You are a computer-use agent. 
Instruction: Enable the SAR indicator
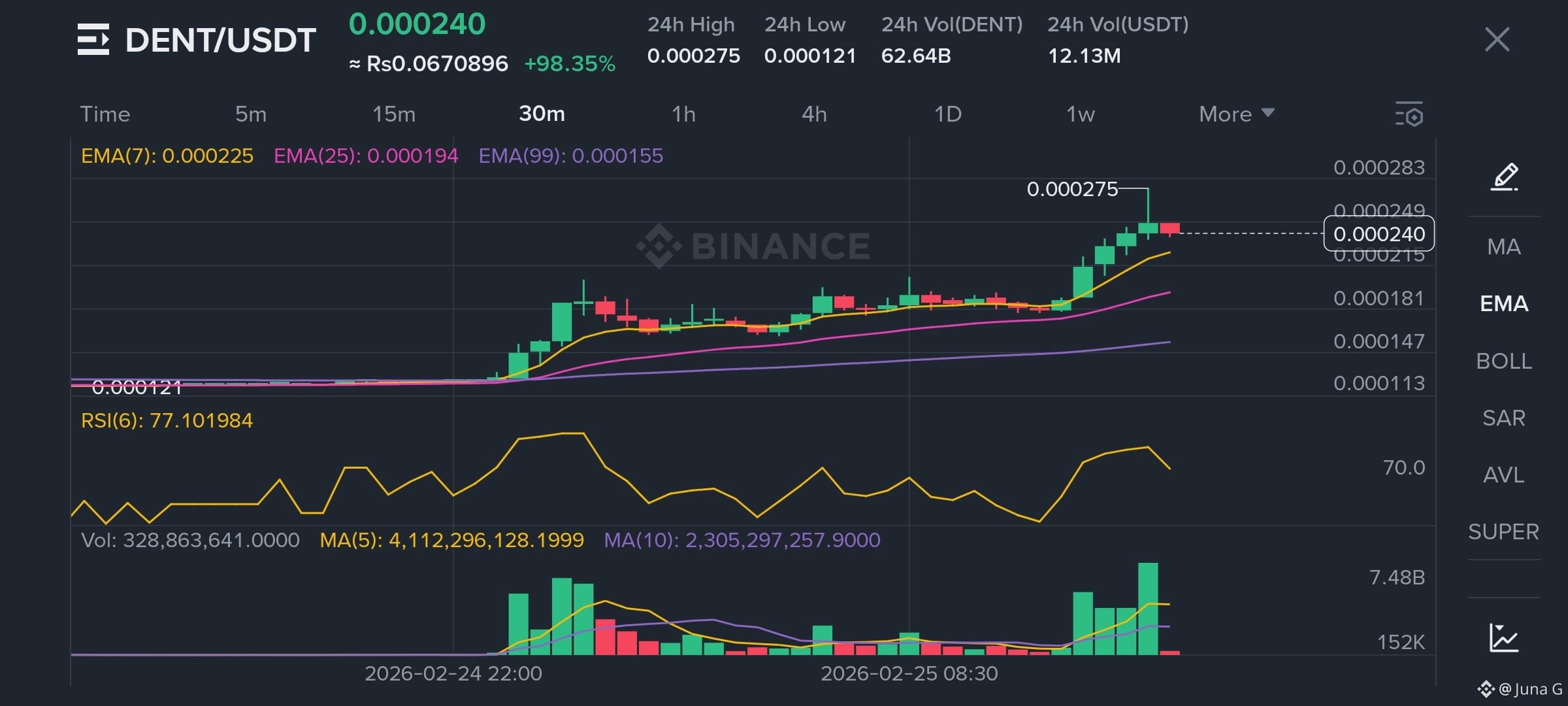coord(1504,418)
